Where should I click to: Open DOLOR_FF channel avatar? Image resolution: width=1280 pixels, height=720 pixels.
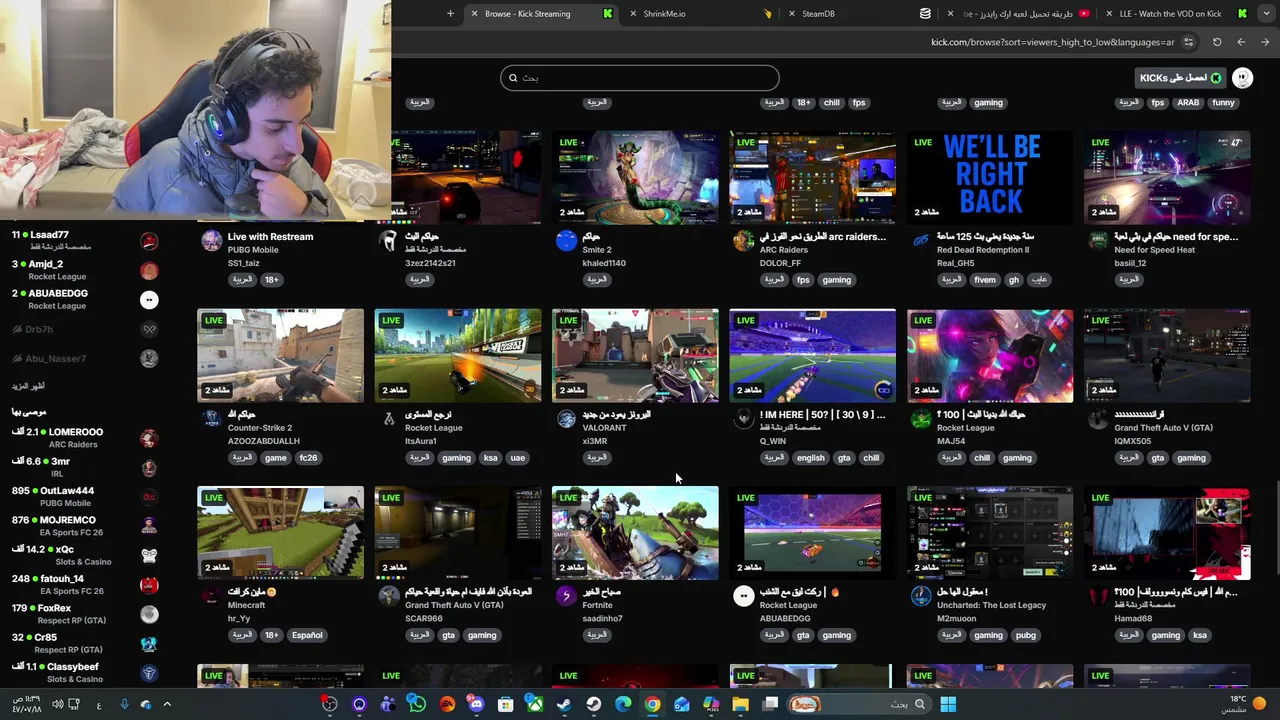tap(743, 241)
